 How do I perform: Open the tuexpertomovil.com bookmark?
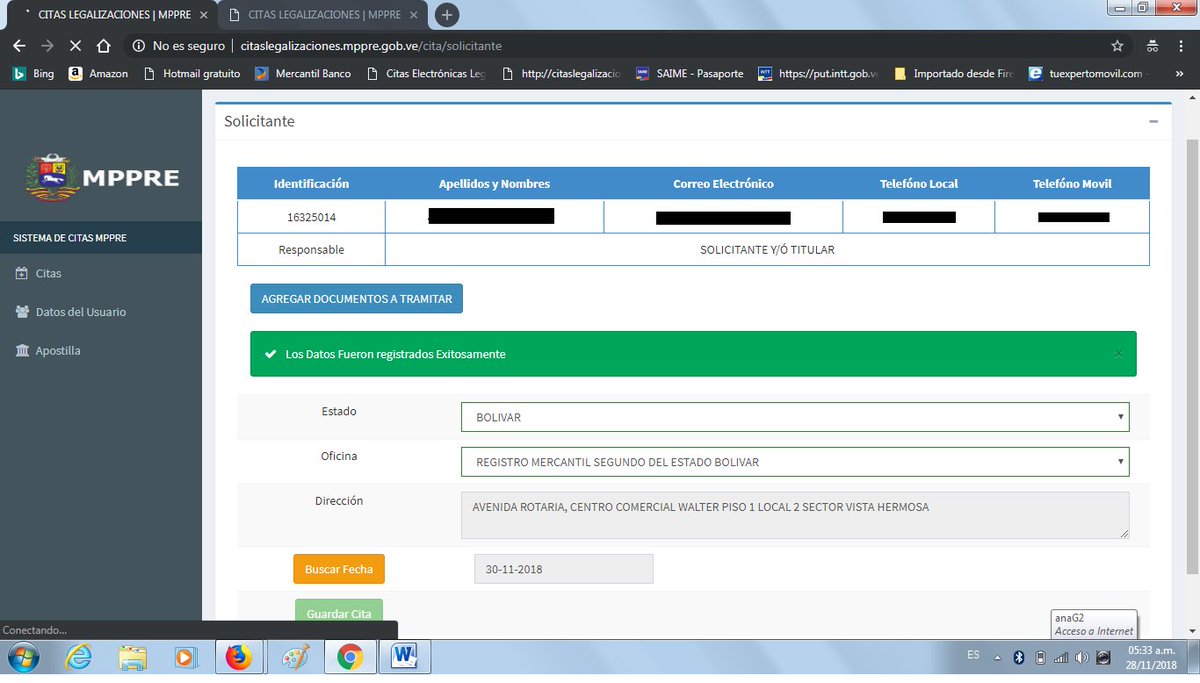pos(1086,73)
